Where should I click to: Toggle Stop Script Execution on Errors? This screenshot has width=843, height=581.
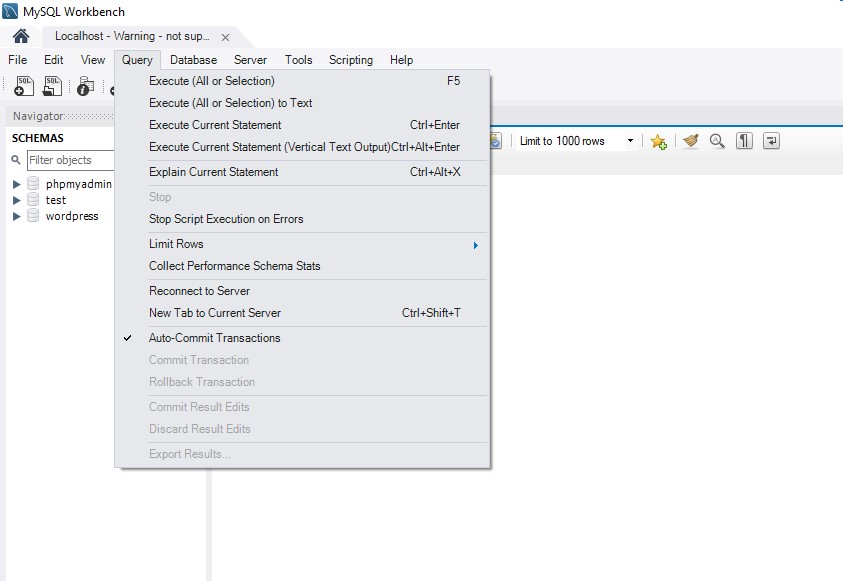tap(226, 219)
